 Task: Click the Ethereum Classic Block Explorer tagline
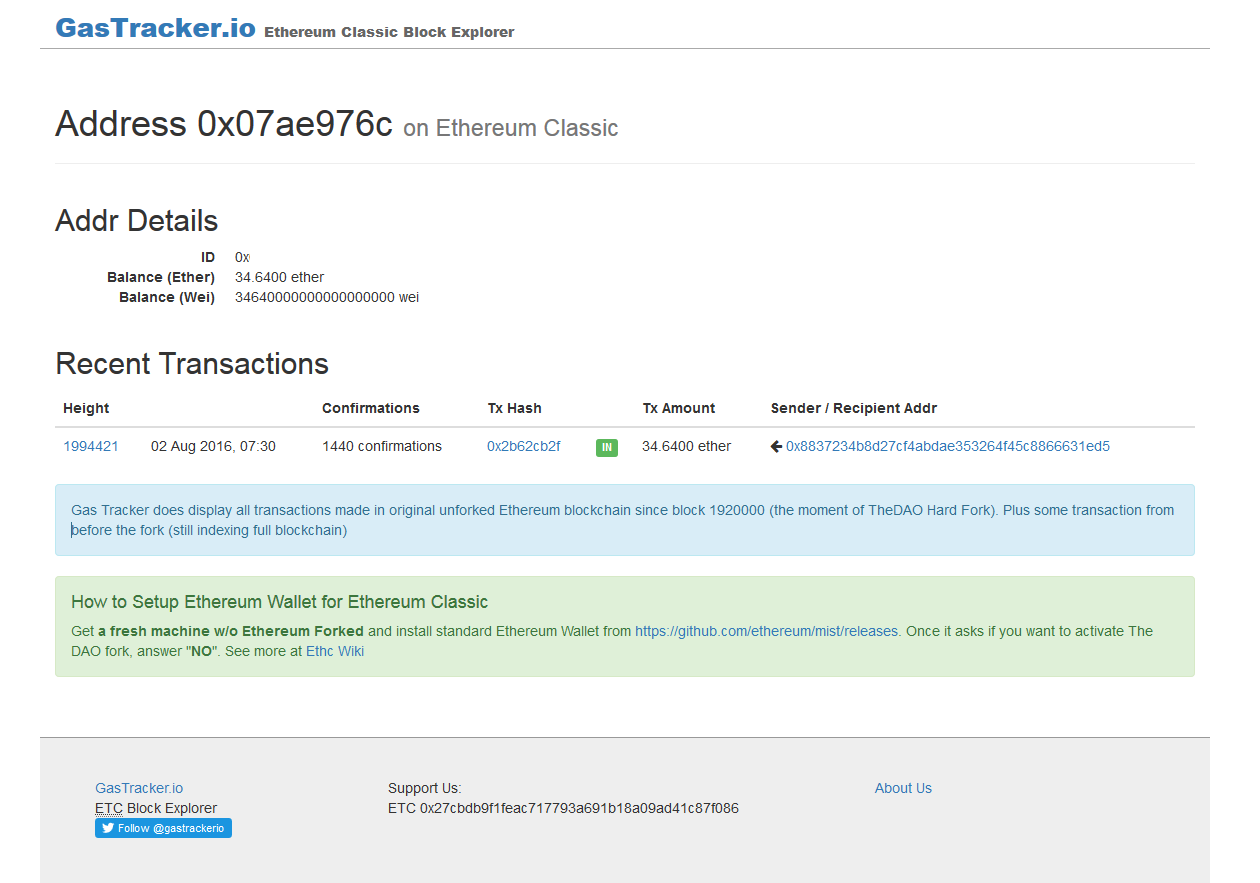click(x=389, y=32)
